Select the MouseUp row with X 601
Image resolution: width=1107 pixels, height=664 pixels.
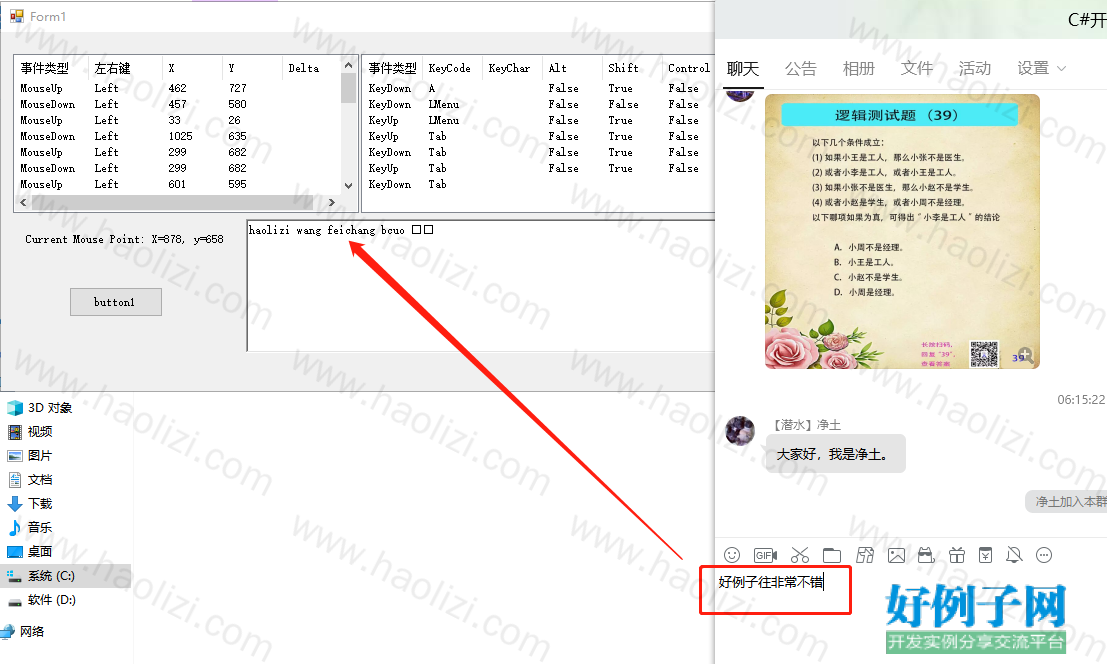[x=177, y=184]
